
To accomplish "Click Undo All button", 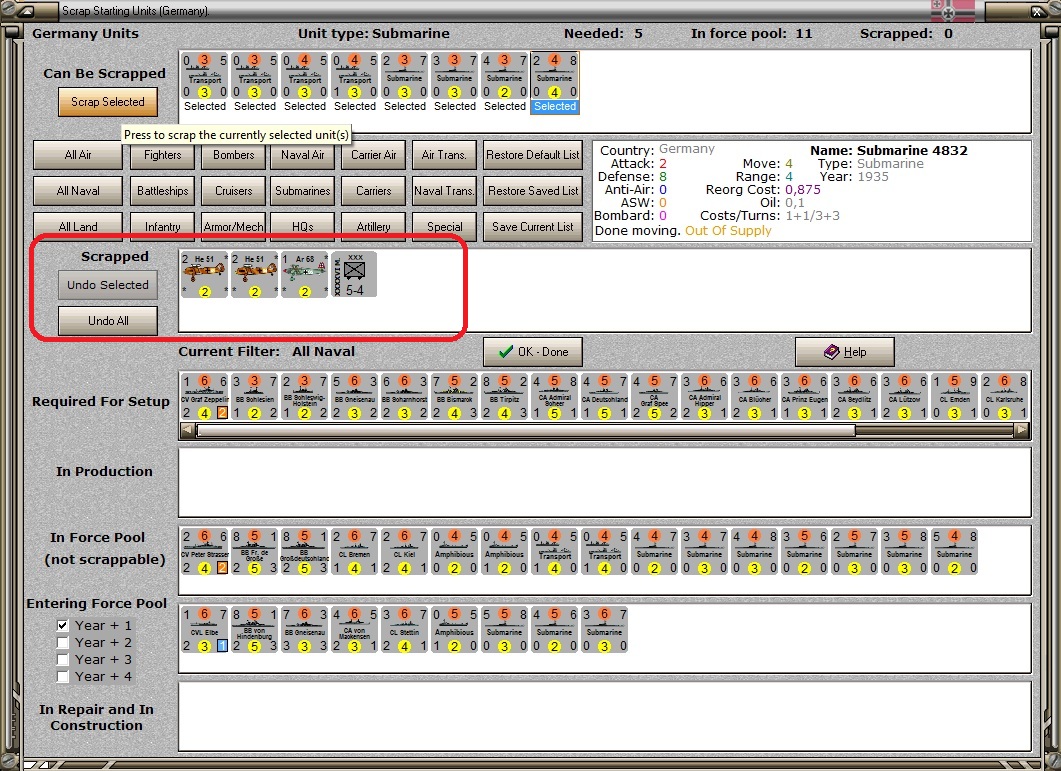I will pos(108,321).
